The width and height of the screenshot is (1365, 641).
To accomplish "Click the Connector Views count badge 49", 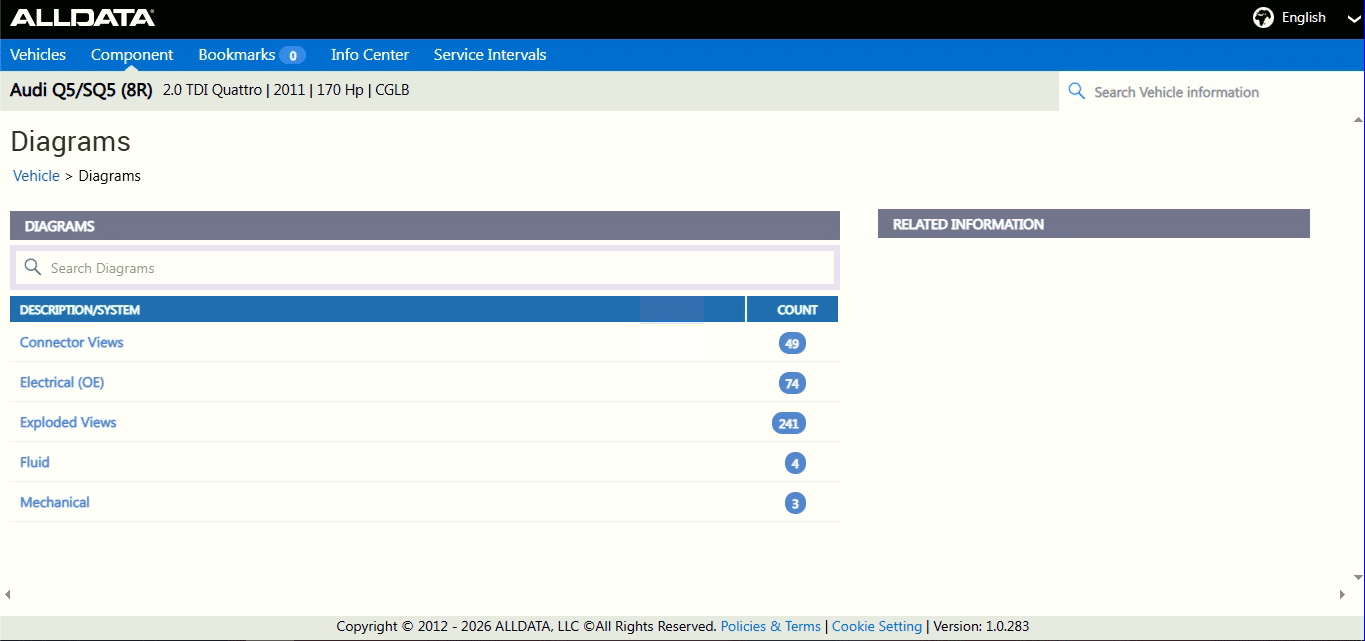I will [792, 343].
